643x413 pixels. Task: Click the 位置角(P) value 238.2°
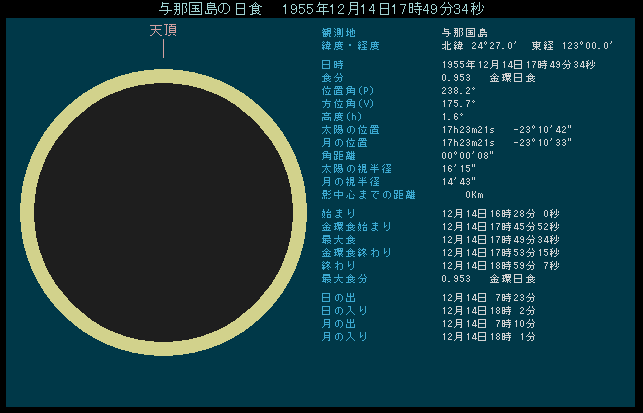[458, 90]
